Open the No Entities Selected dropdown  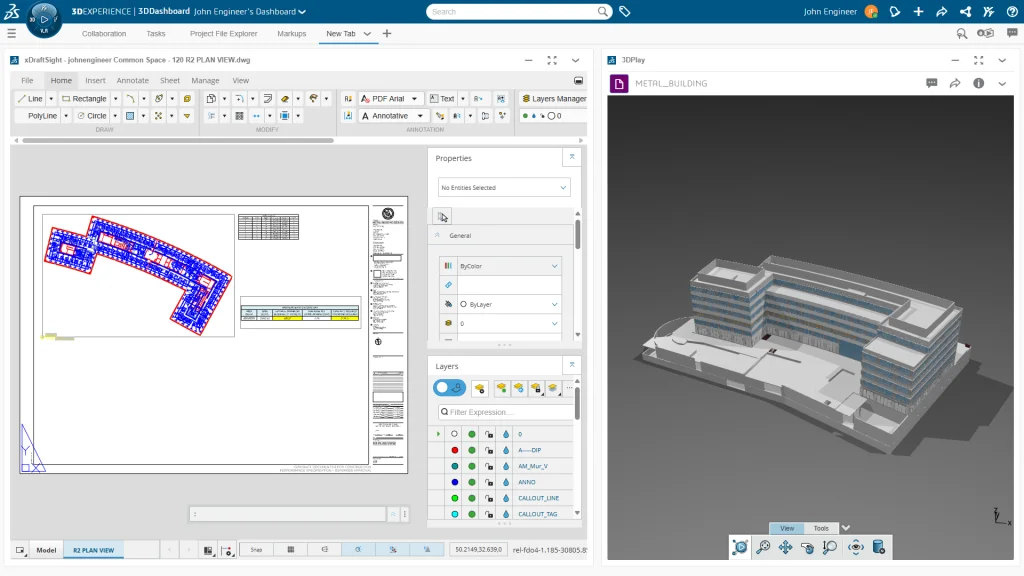click(x=504, y=187)
